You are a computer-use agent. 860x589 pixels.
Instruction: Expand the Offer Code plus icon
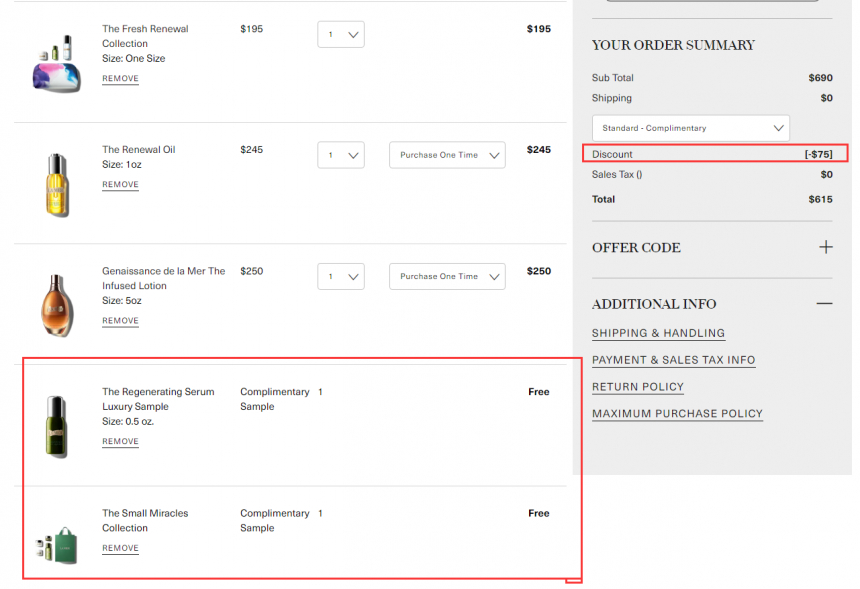(825, 247)
